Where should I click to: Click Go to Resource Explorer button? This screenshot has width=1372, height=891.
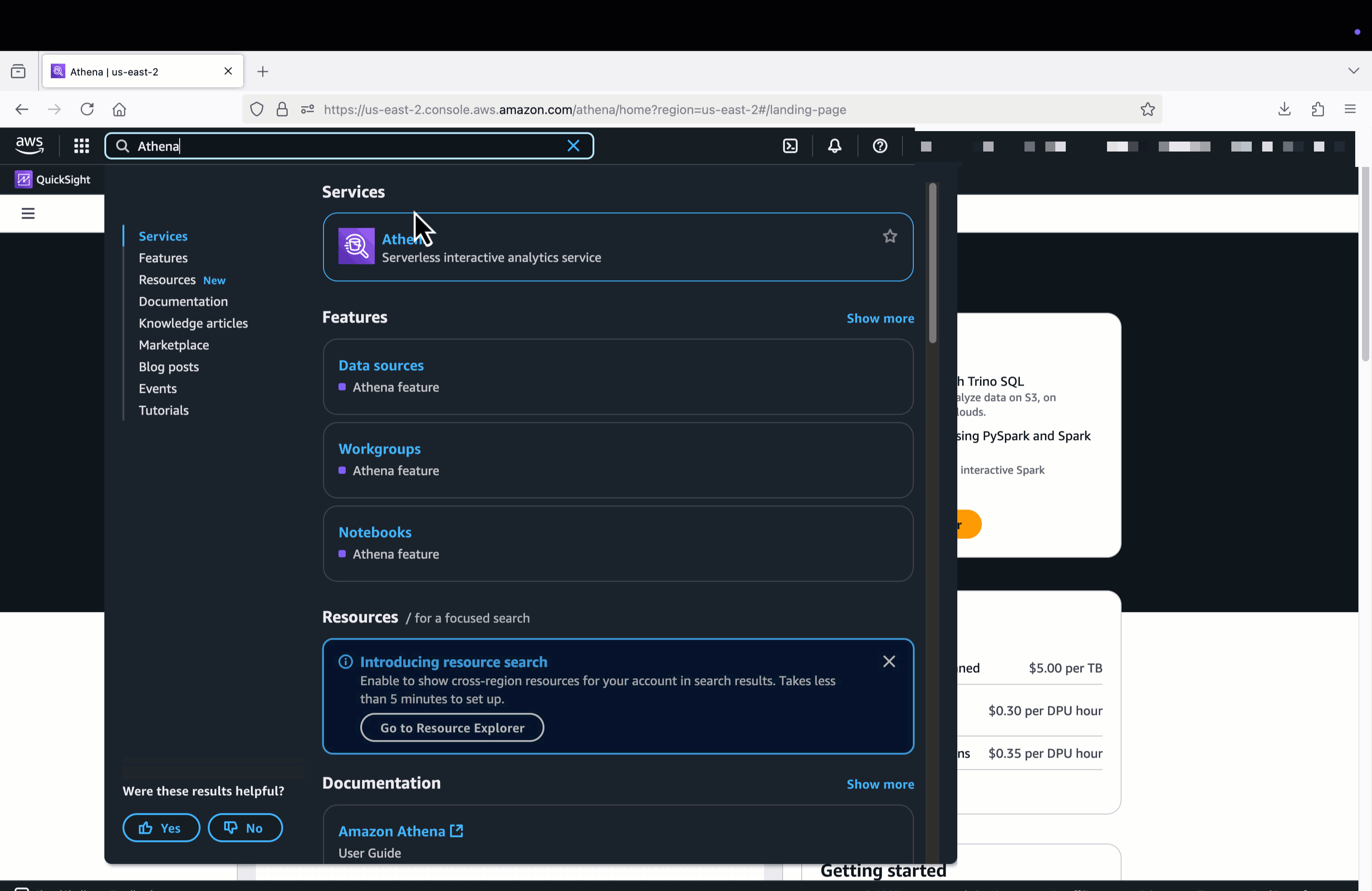click(x=452, y=728)
